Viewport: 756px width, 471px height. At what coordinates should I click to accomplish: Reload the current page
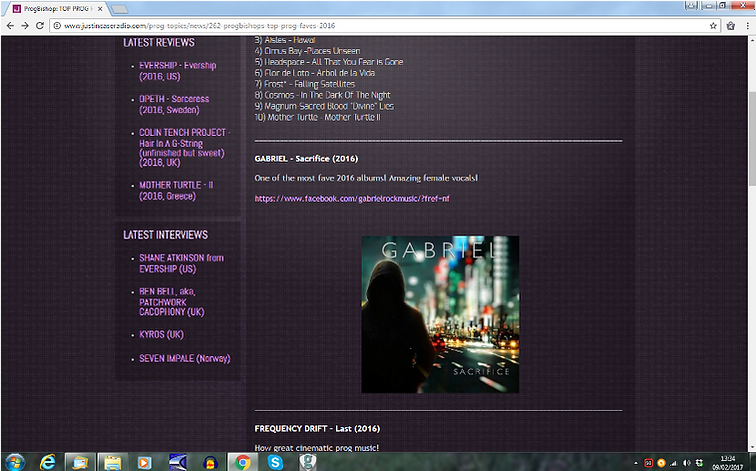pyautogui.click(x=40, y=26)
